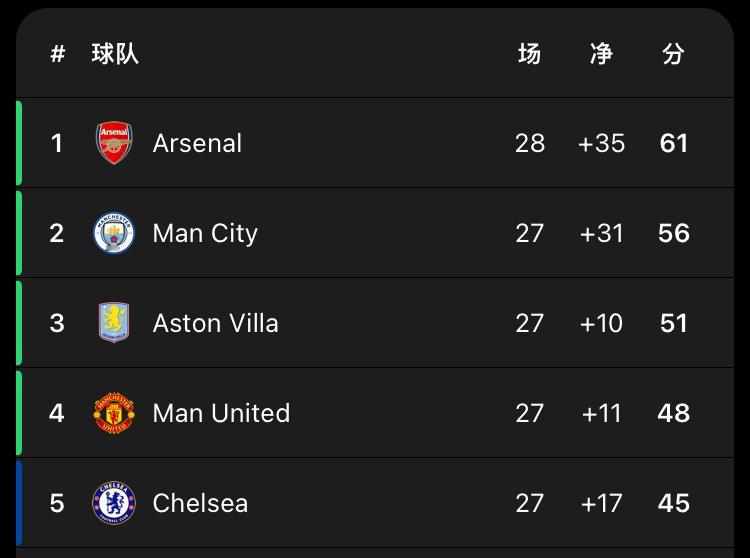Image resolution: width=750 pixels, height=558 pixels.
Task: Tap the Man United club crest
Action: pos(114,413)
